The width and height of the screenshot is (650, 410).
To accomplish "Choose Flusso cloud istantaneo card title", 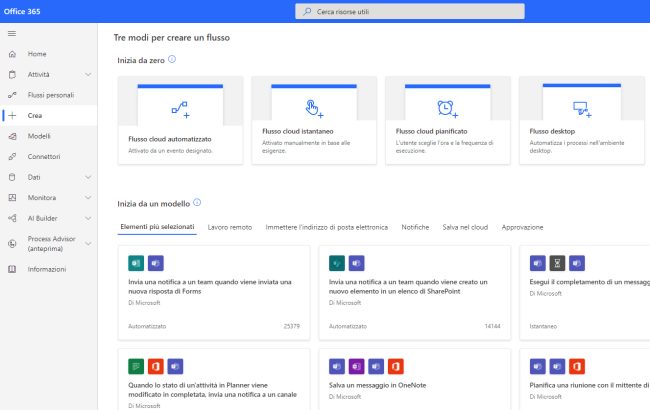I will pyautogui.click(x=298, y=131).
